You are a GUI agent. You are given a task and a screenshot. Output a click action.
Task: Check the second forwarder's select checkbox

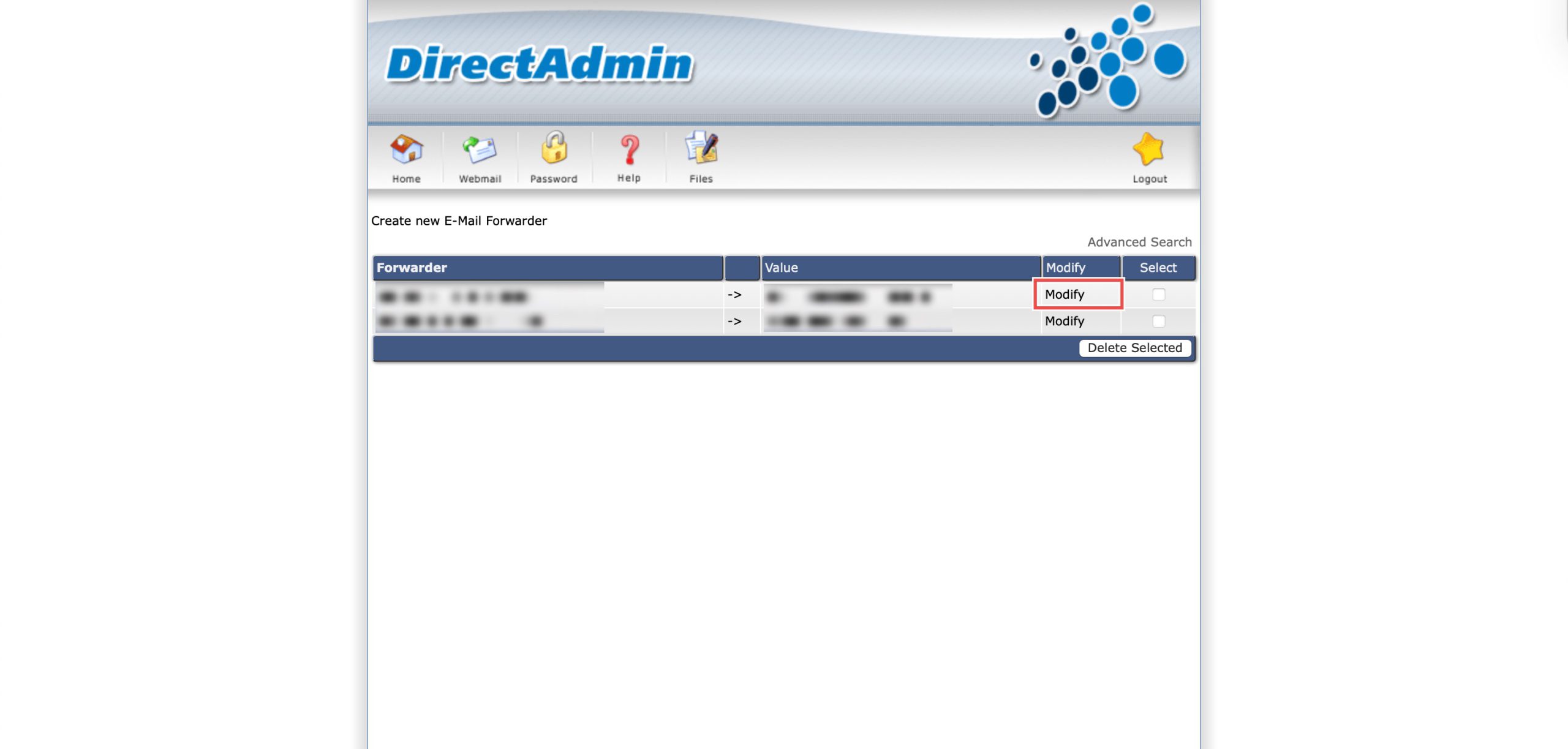click(x=1158, y=321)
